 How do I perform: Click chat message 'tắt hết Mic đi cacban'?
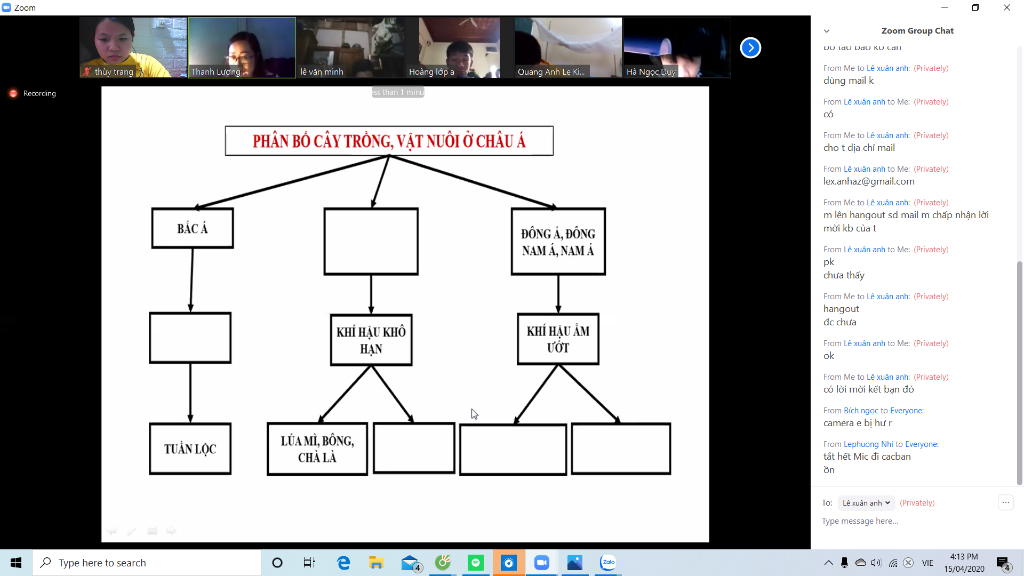pyautogui.click(x=867, y=456)
